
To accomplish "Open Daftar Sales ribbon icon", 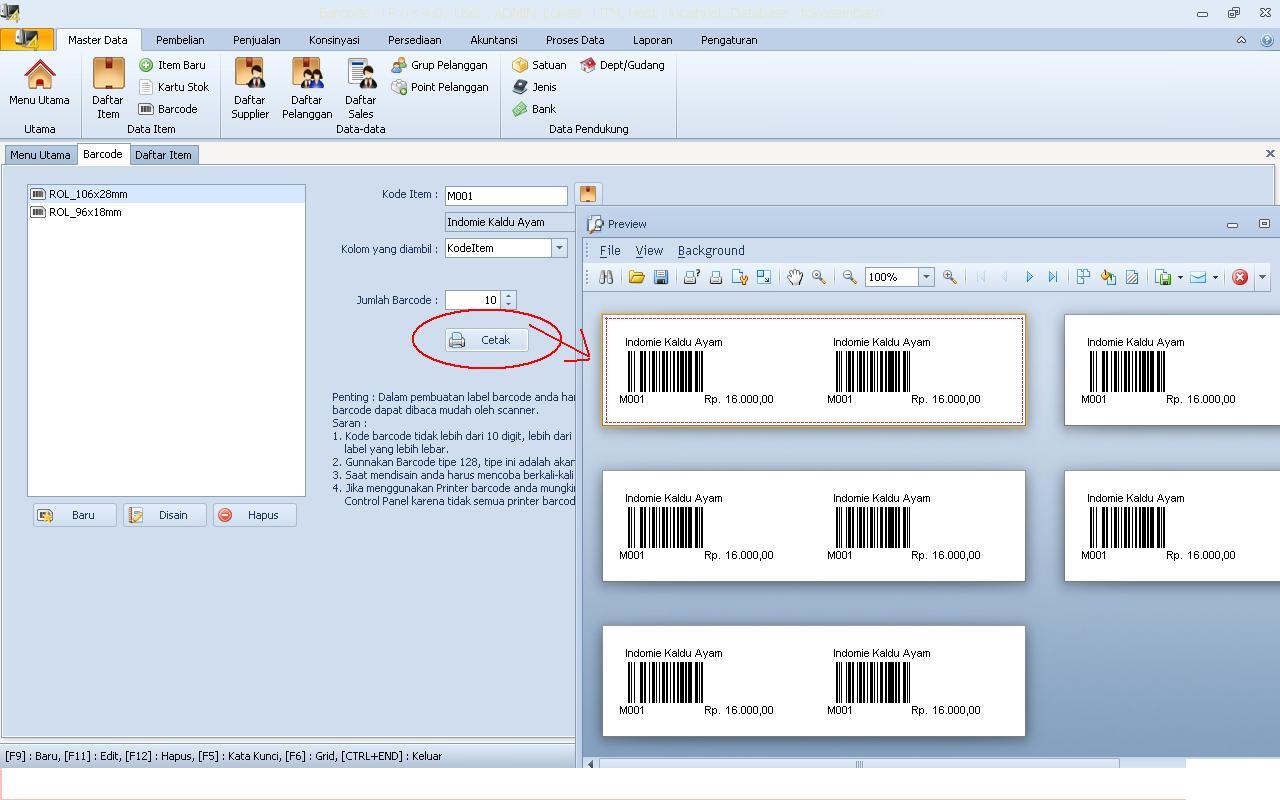I will pyautogui.click(x=361, y=88).
